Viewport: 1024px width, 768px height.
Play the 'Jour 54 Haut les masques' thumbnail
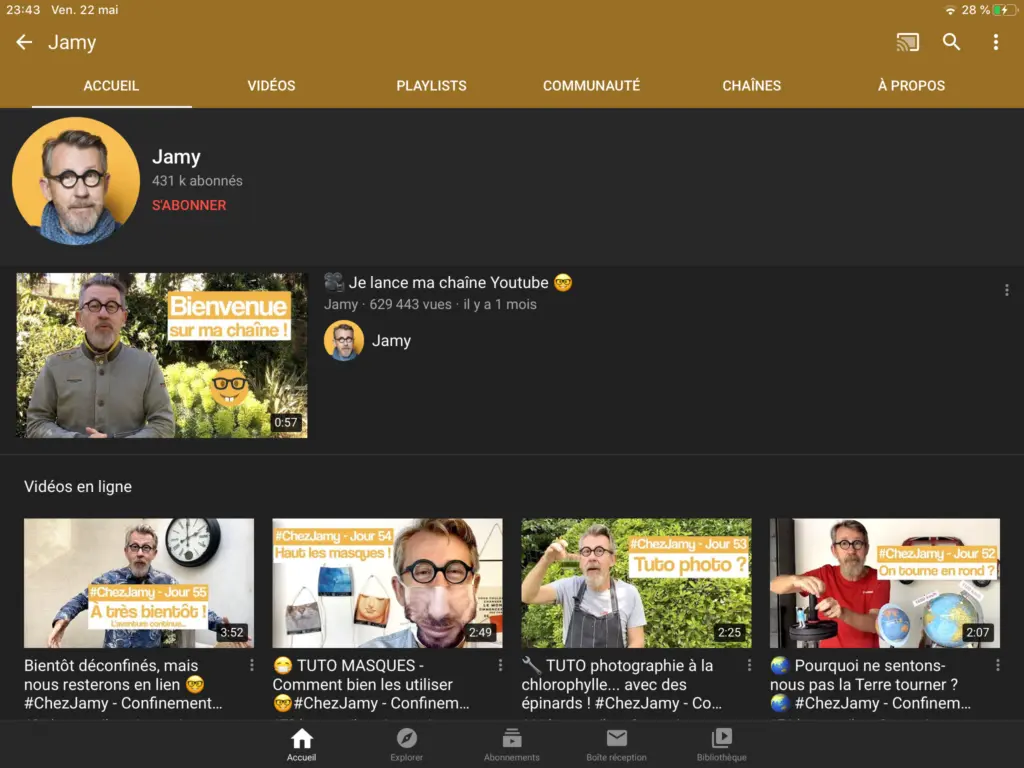coord(387,583)
